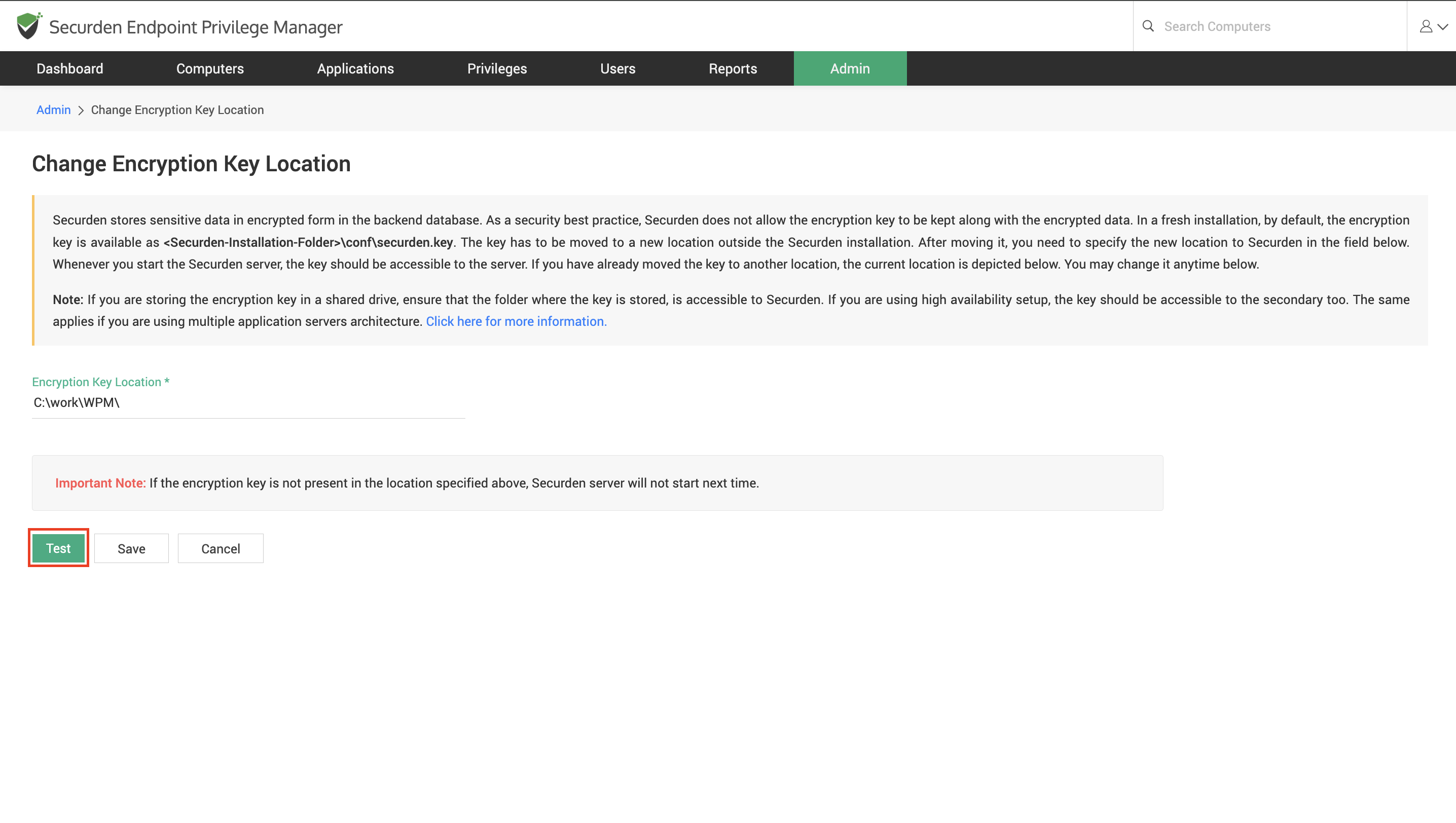Go to the Applications tab
This screenshot has width=1456, height=823.
[356, 68]
